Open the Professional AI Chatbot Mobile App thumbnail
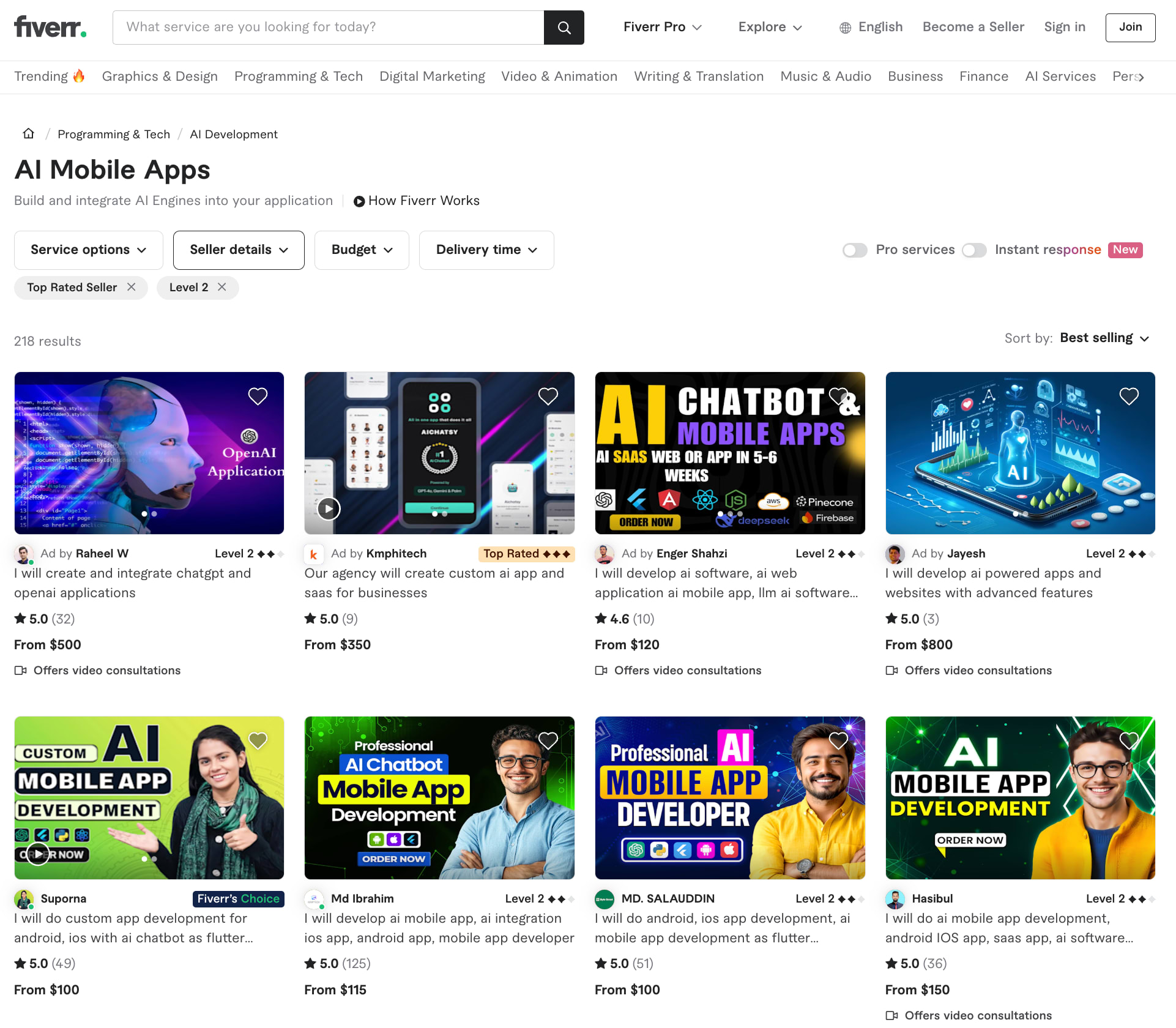 439,798
